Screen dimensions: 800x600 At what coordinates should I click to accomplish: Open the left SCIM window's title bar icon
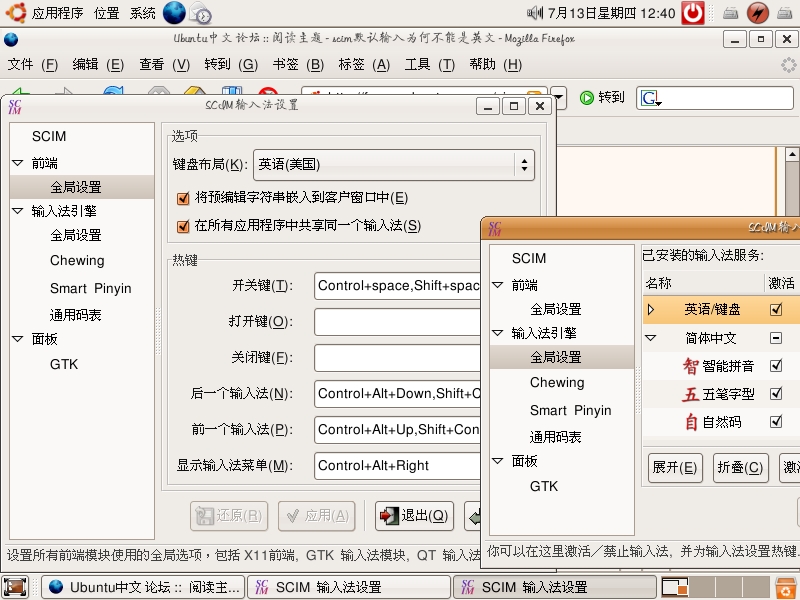tap(15, 106)
